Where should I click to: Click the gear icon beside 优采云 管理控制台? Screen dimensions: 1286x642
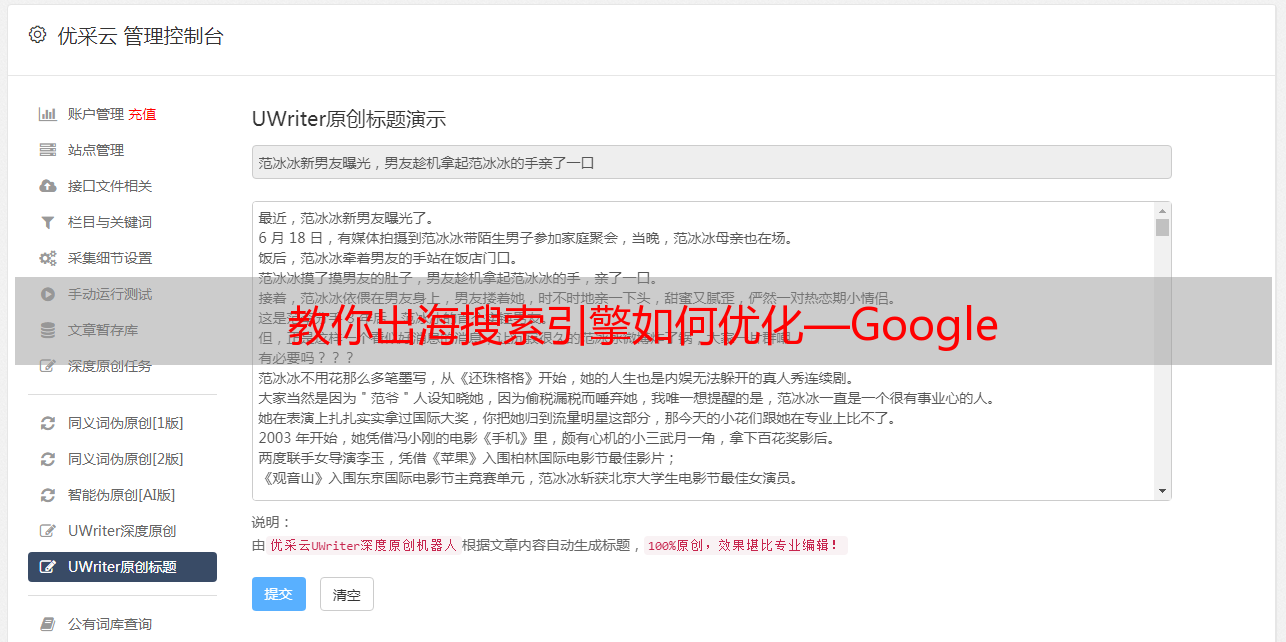click(x=37, y=35)
